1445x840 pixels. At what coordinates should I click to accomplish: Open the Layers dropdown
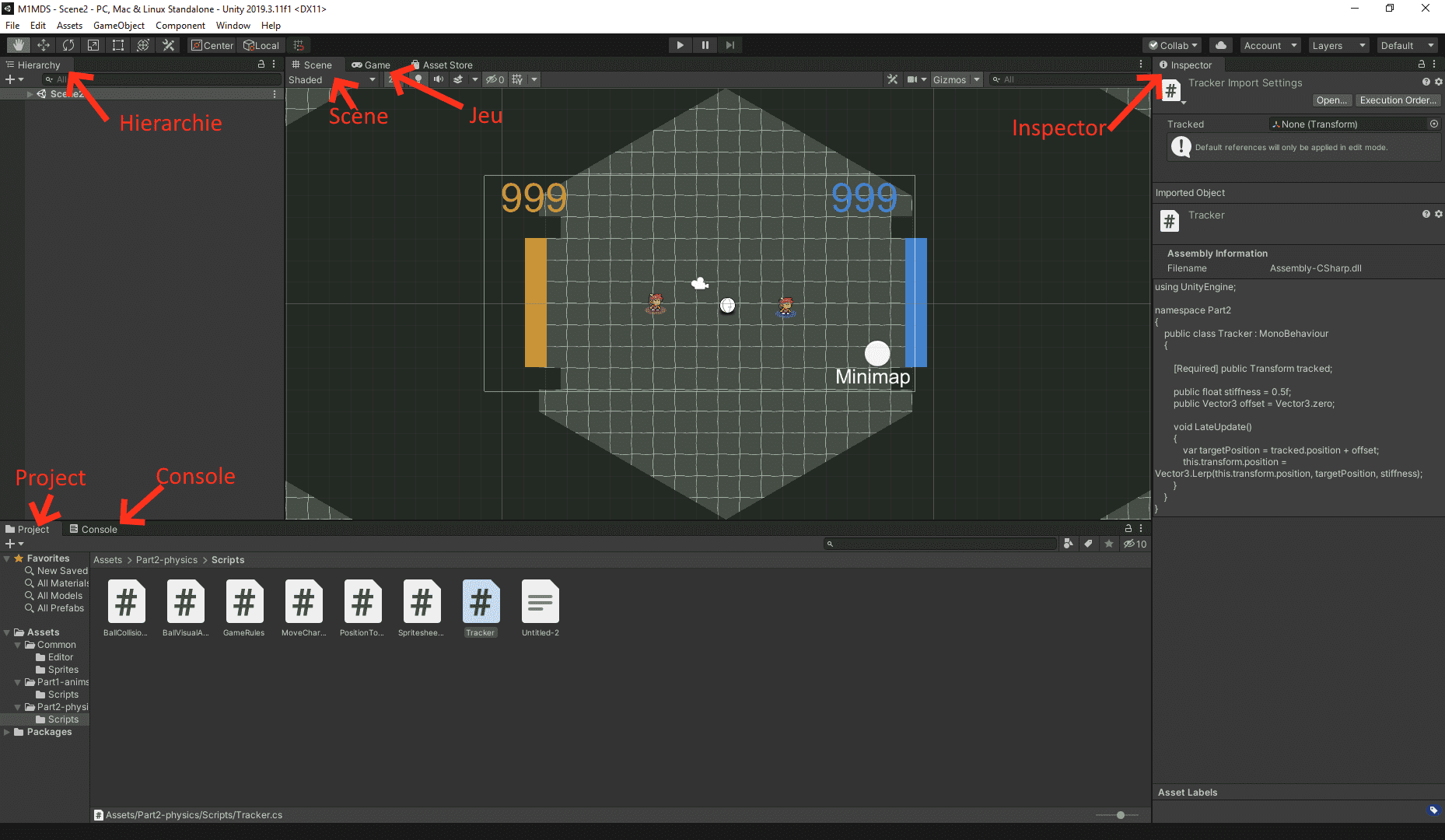click(x=1338, y=45)
